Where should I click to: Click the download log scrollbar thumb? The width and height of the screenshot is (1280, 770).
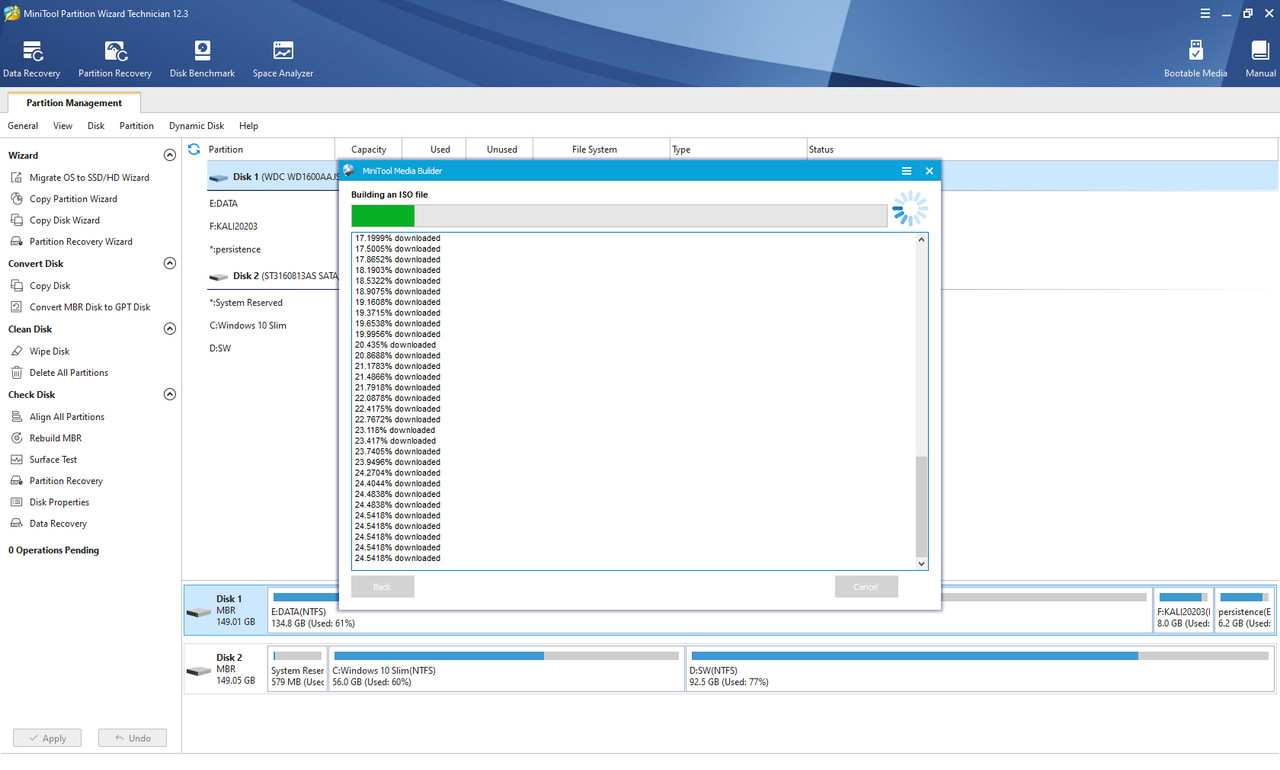coord(922,506)
